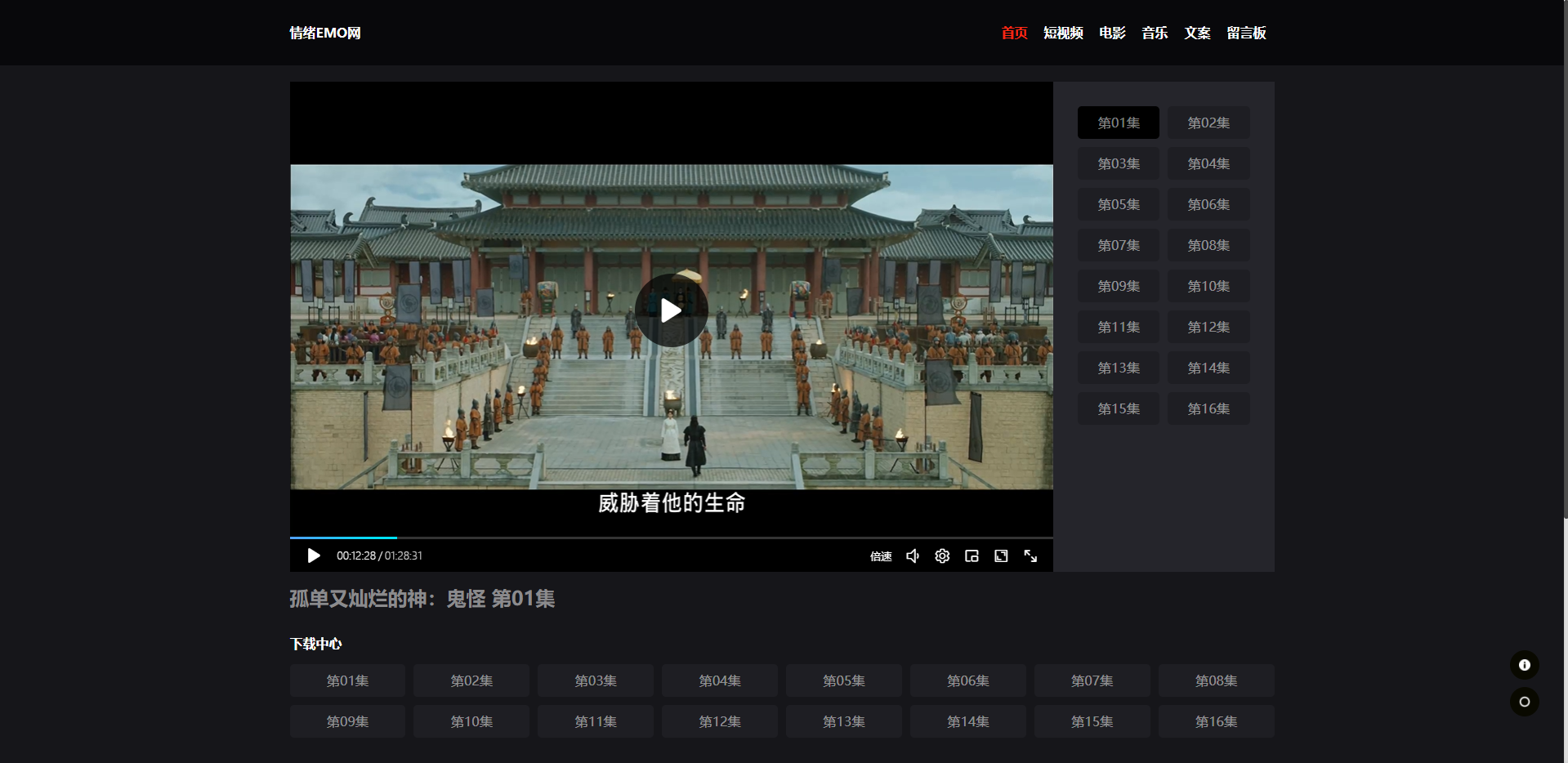Enable picture-in-picture mode in the player
The image size is (1568, 763).
(x=972, y=556)
